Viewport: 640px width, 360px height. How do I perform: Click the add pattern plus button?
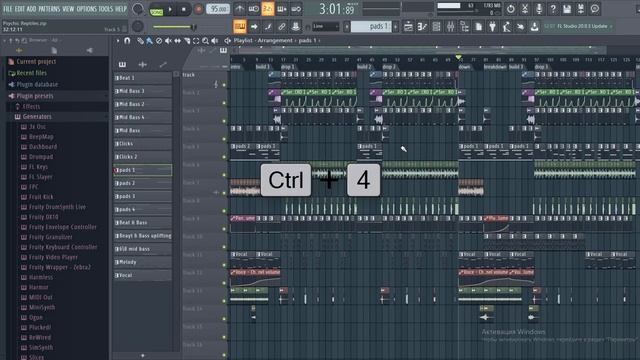tap(395, 27)
